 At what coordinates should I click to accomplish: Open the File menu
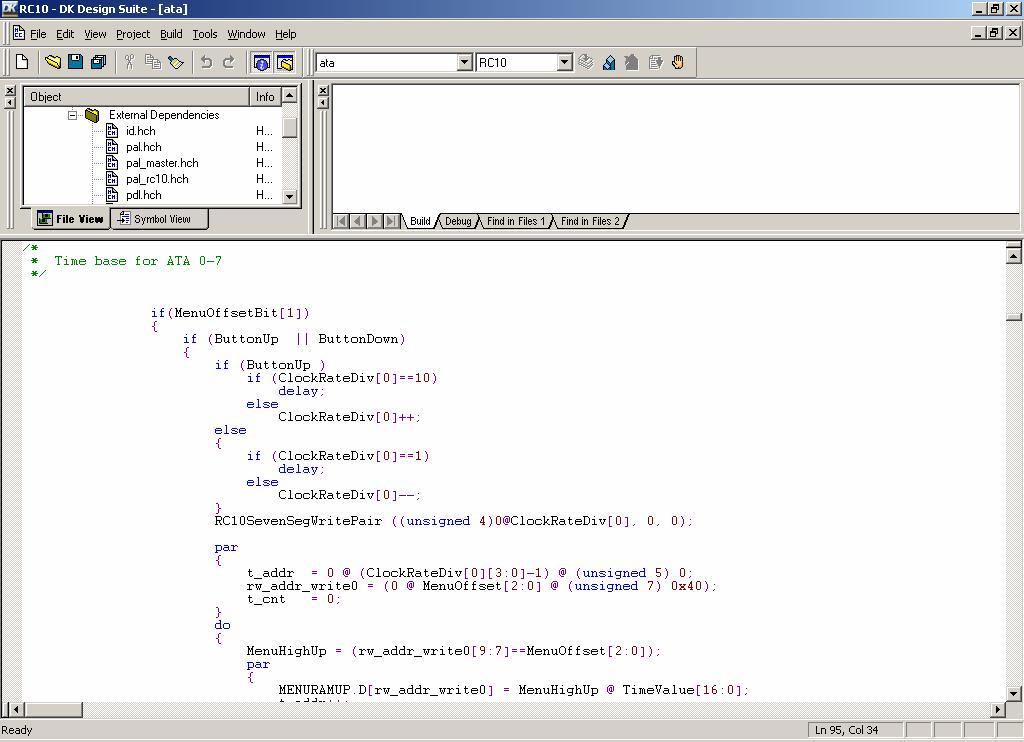38,34
